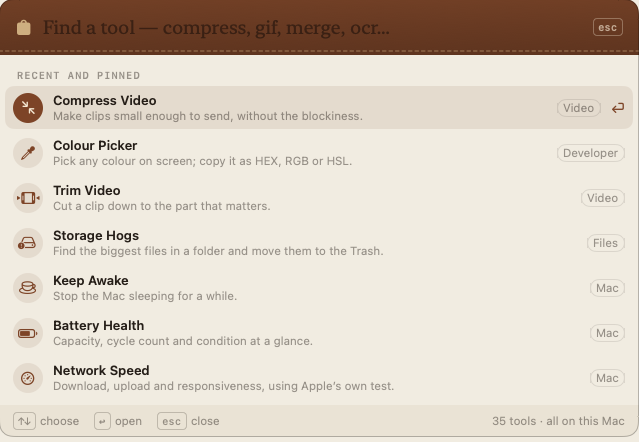The width and height of the screenshot is (640, 442).
Task: Click 'Pick any colour on screen' description
Action: [202, 161]
